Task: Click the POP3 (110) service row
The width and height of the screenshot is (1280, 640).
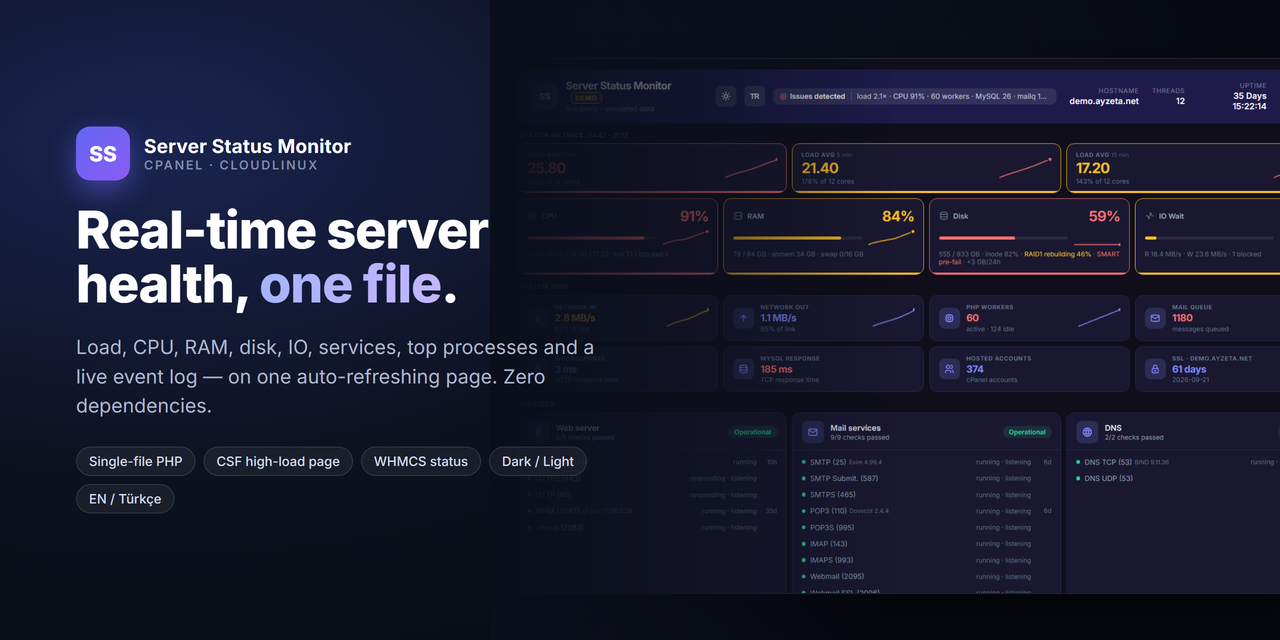Action: point(926,511)
